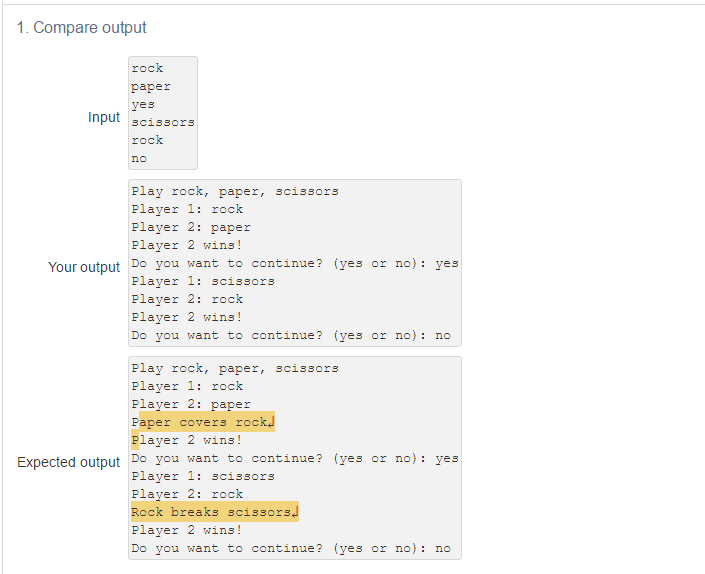Click highlighted "Rock breaks scissors" line
The height and width of the screenshot is (574, 705).
coord(215,512)
